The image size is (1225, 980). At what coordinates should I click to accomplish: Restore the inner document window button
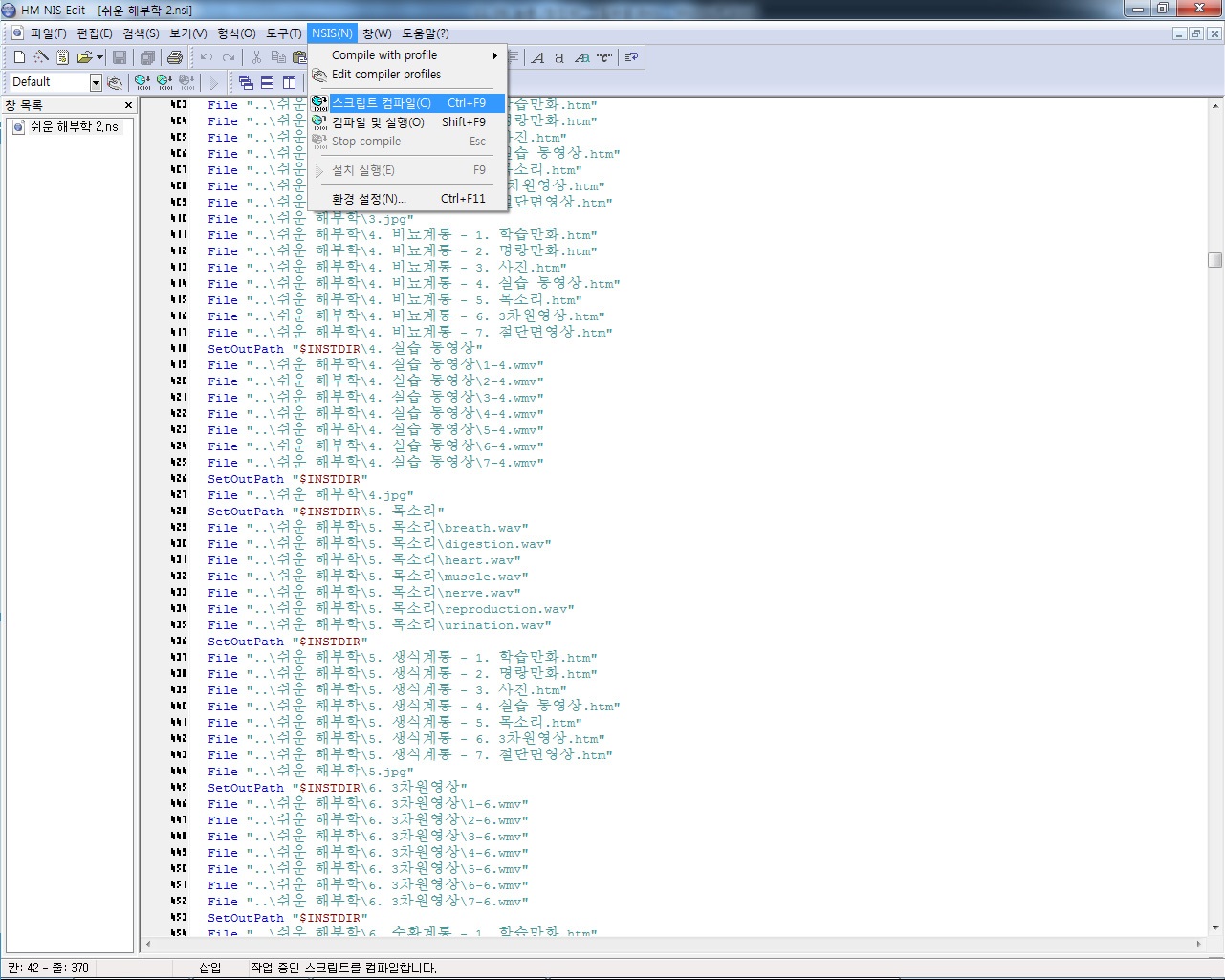point(1196,33)
